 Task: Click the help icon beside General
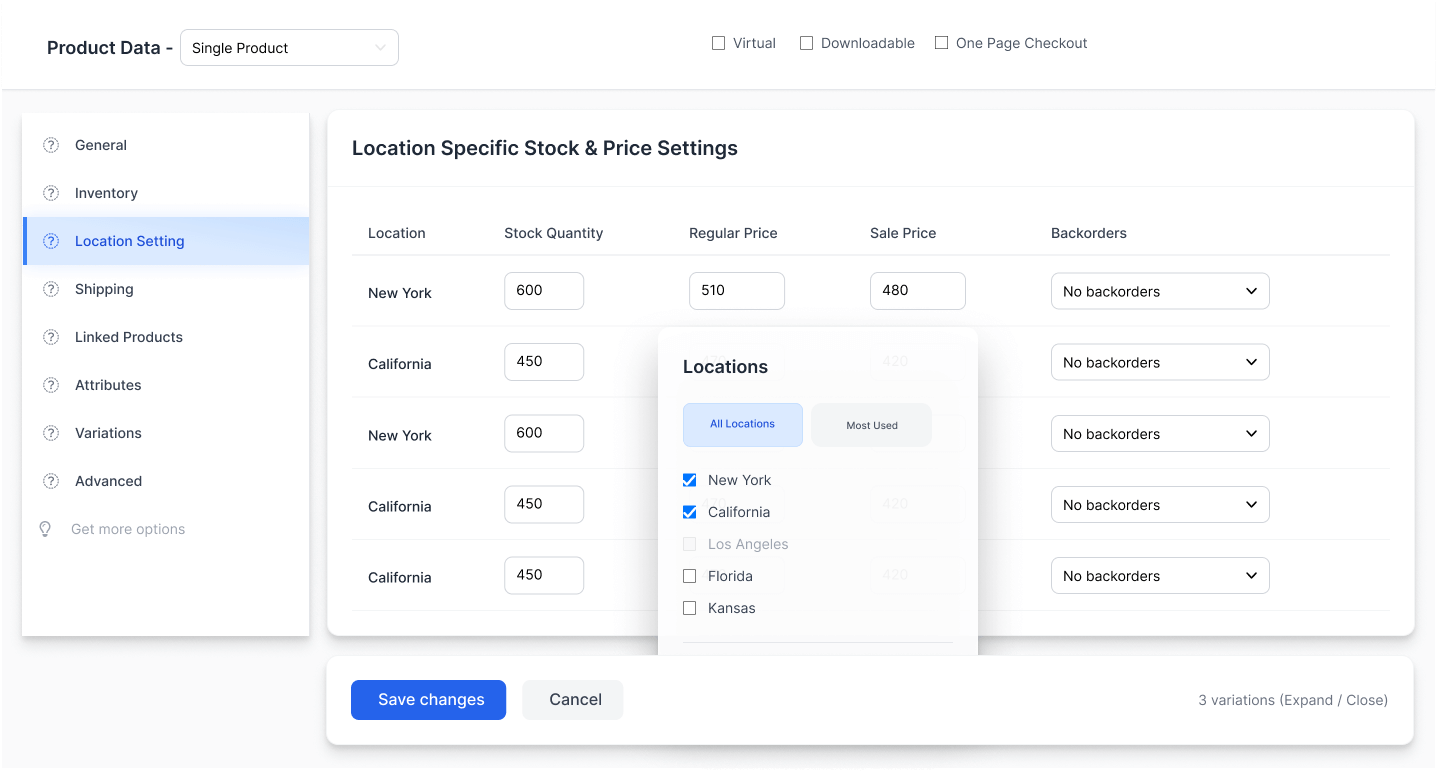51,145
